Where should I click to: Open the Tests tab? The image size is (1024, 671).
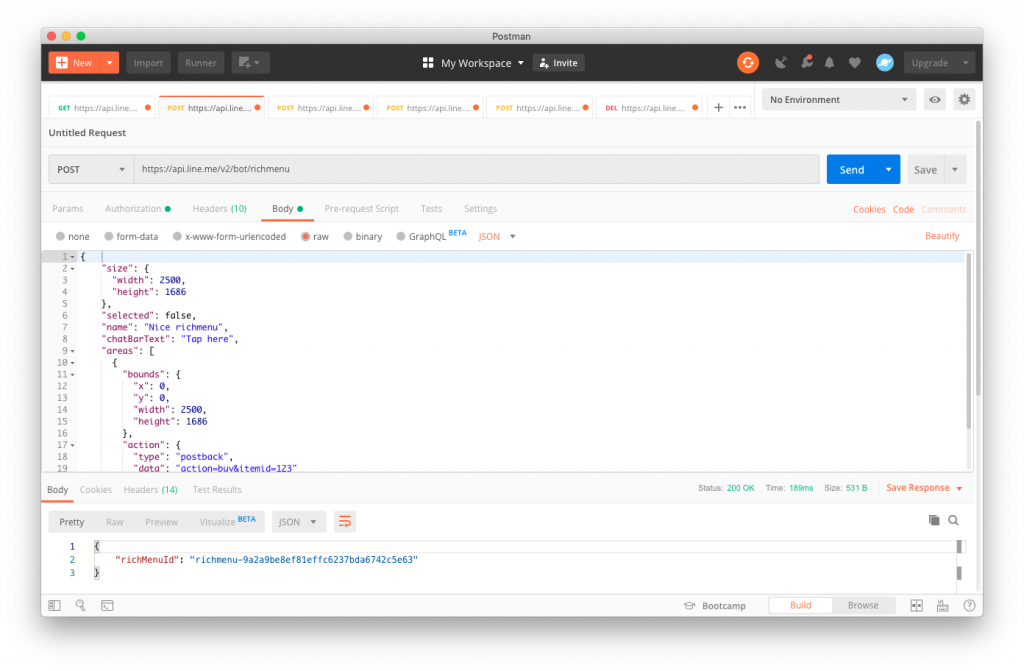coord(431,208)
